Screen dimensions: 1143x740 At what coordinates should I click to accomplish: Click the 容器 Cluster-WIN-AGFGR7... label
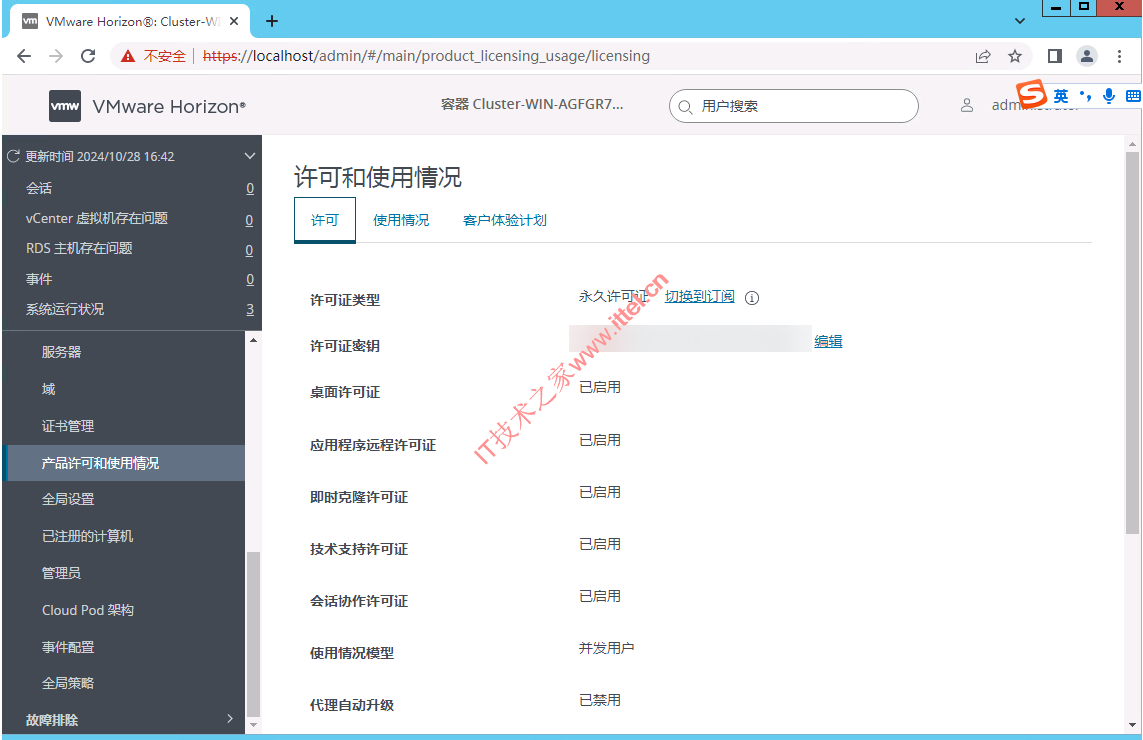(532, 104)
